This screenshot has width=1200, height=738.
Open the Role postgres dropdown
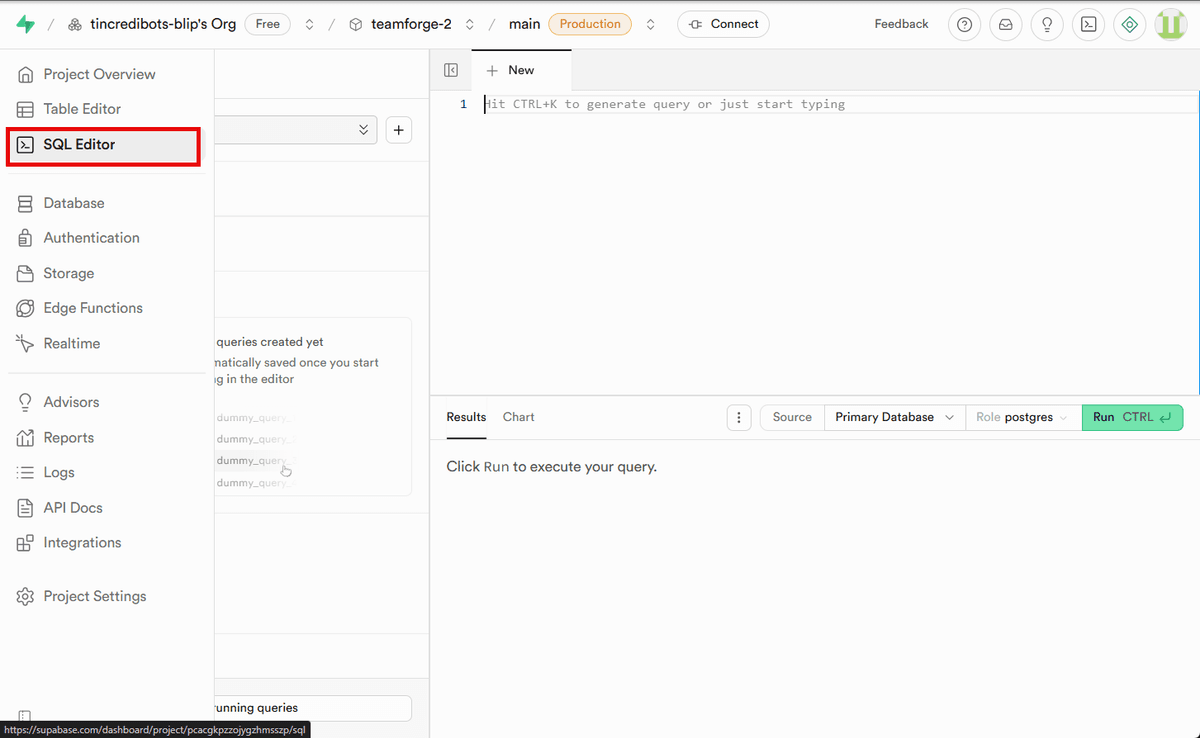(x=1021, y=417)
